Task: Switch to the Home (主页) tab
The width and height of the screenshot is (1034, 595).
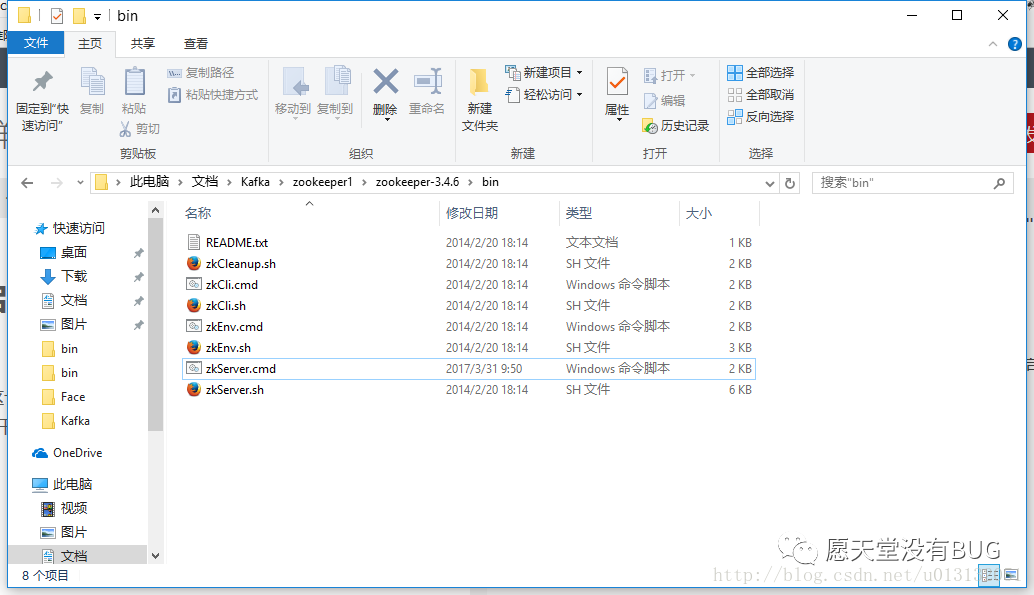Action: (90, 44)
